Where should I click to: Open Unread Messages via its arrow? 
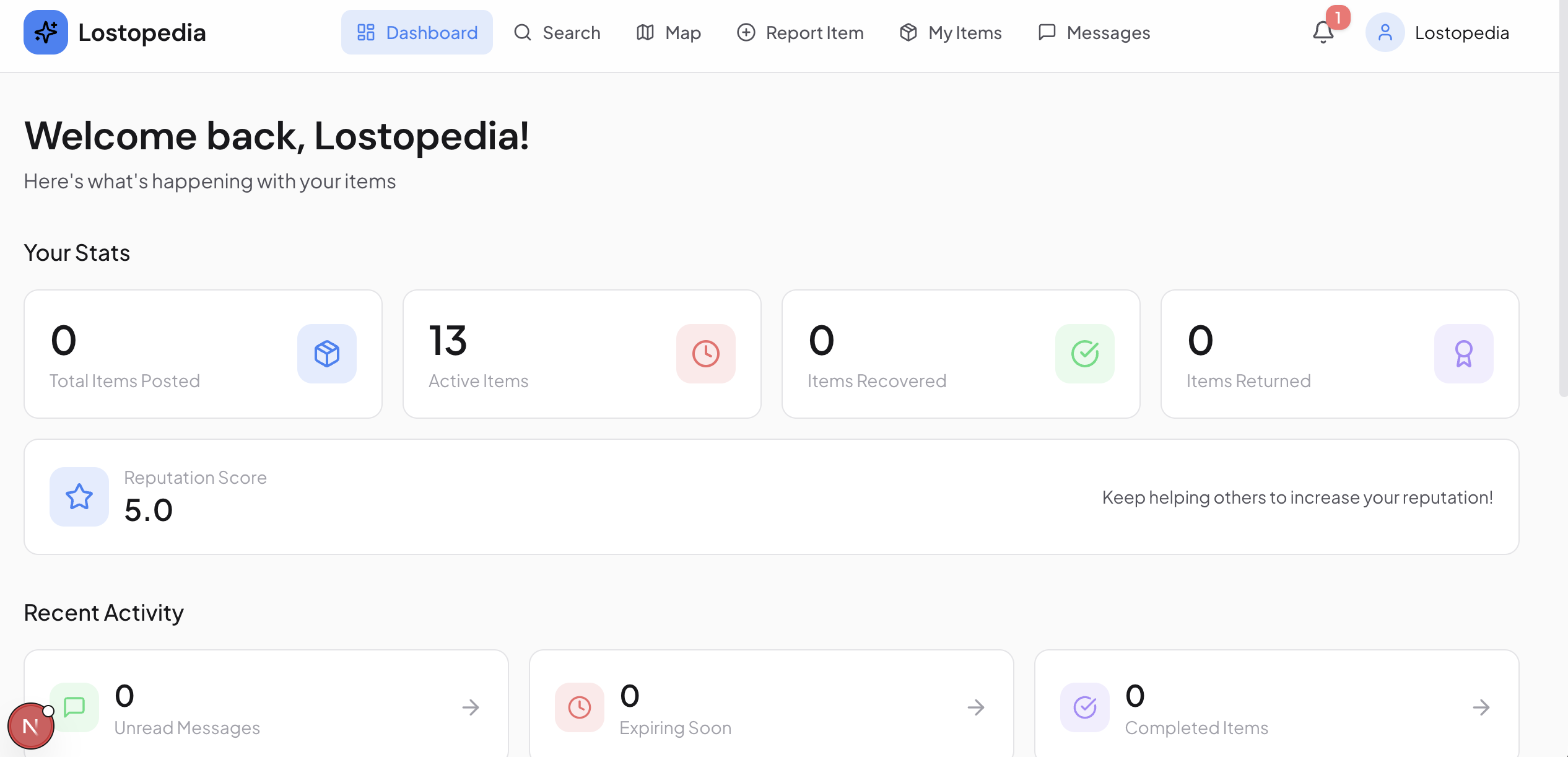[471, 707]
